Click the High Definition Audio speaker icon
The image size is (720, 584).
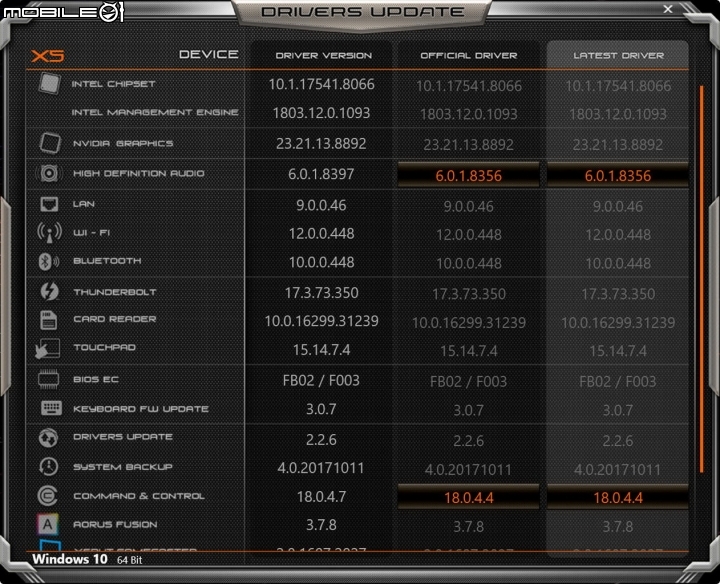49,173
